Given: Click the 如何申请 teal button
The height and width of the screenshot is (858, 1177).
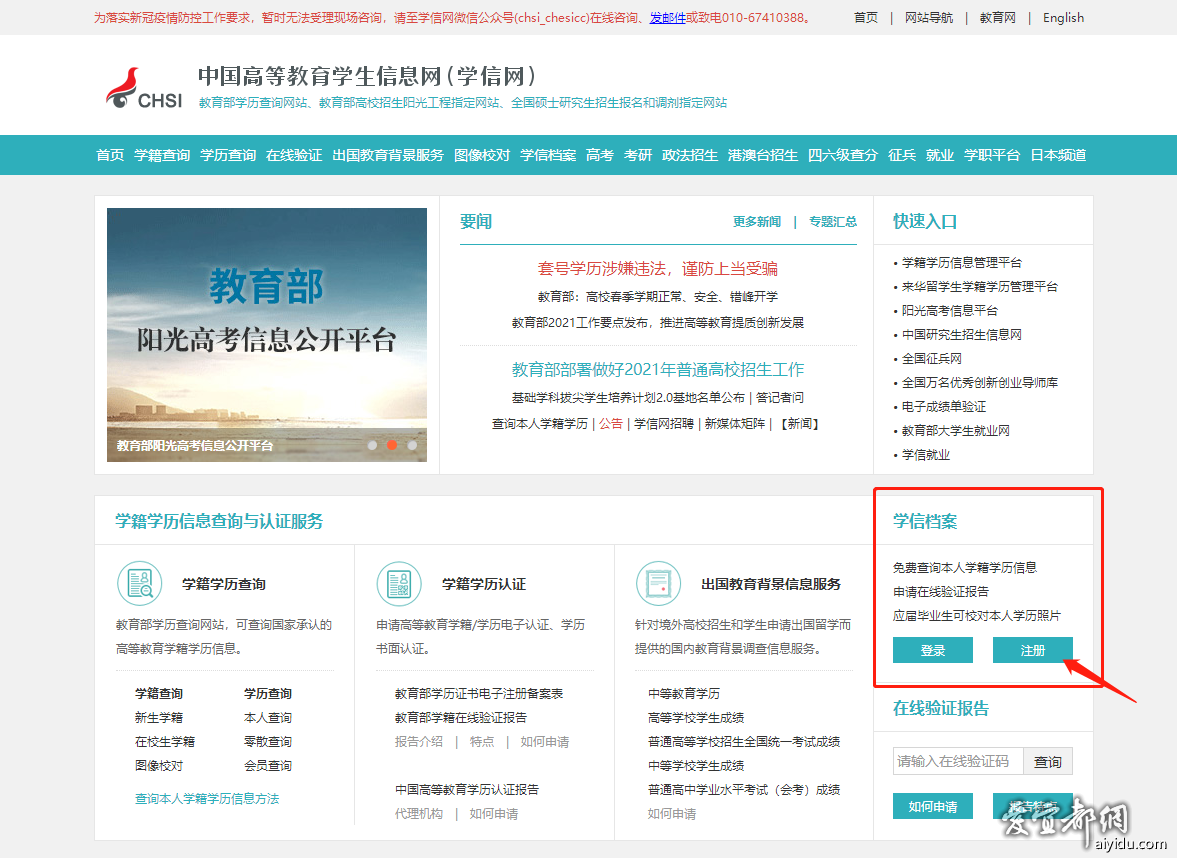Looking at the screenshot, I should pyautogui.click(x=932, y=806).
